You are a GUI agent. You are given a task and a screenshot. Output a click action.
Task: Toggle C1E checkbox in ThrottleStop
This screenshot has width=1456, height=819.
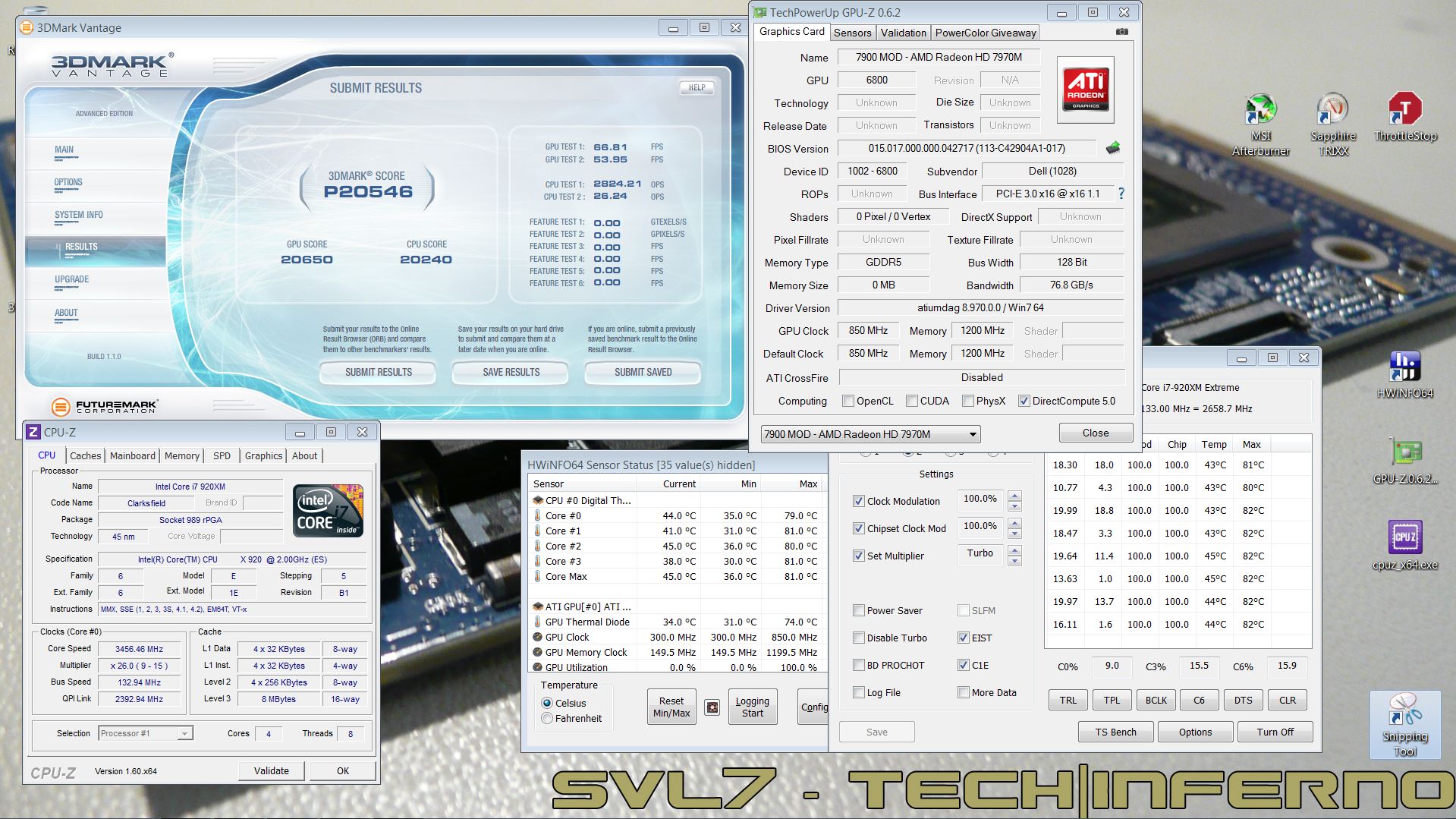(964, 665)
